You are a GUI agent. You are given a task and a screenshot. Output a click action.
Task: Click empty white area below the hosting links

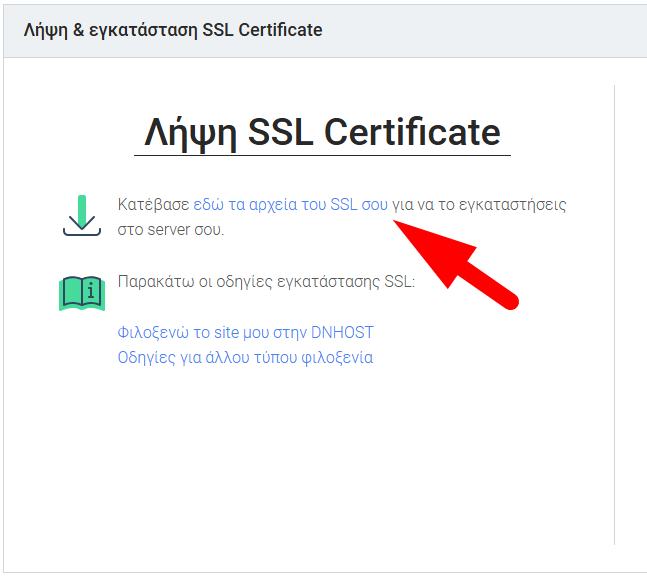309,454
